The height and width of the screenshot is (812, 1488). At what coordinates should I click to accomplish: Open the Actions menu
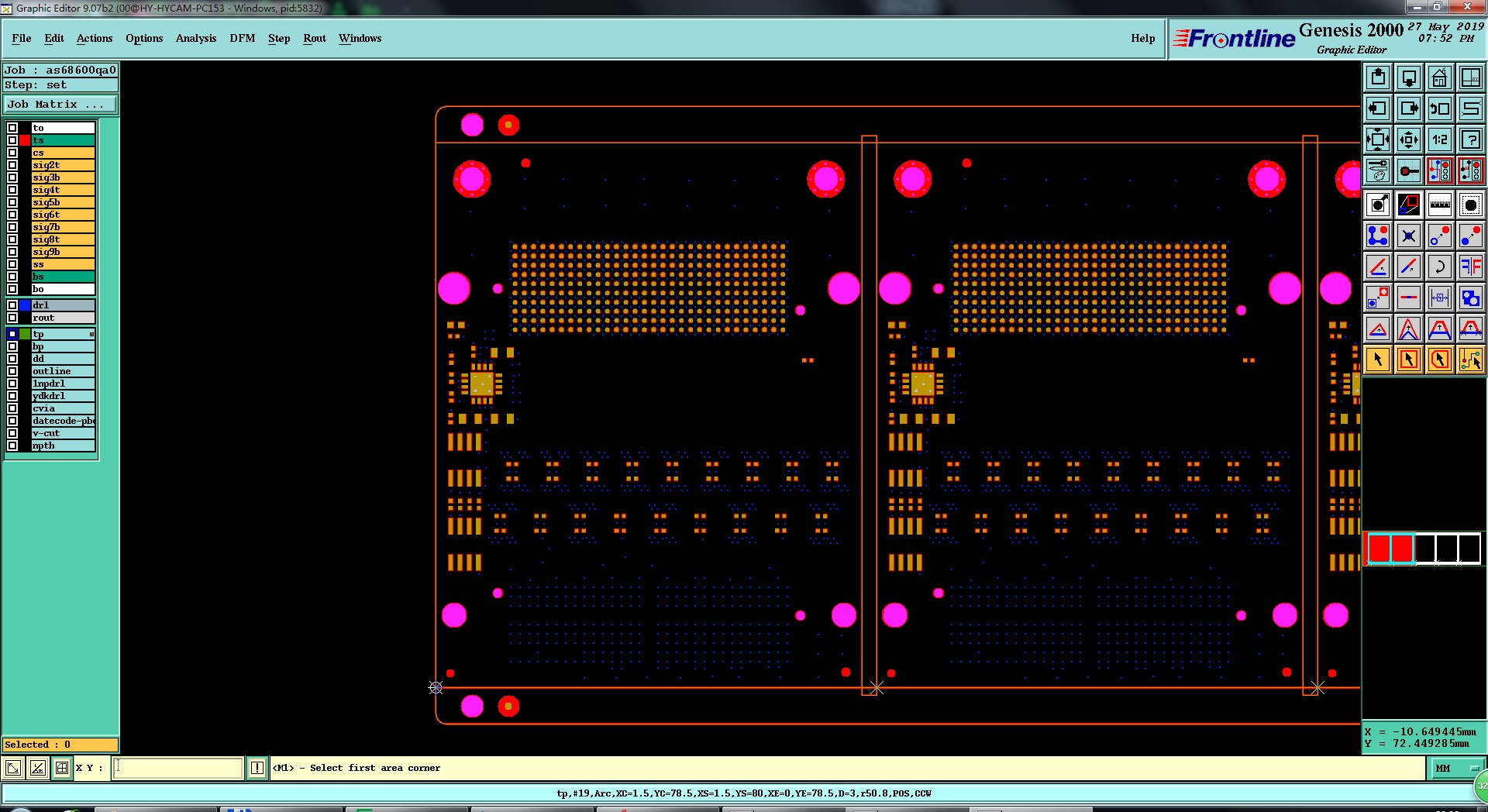pos(95,38)
